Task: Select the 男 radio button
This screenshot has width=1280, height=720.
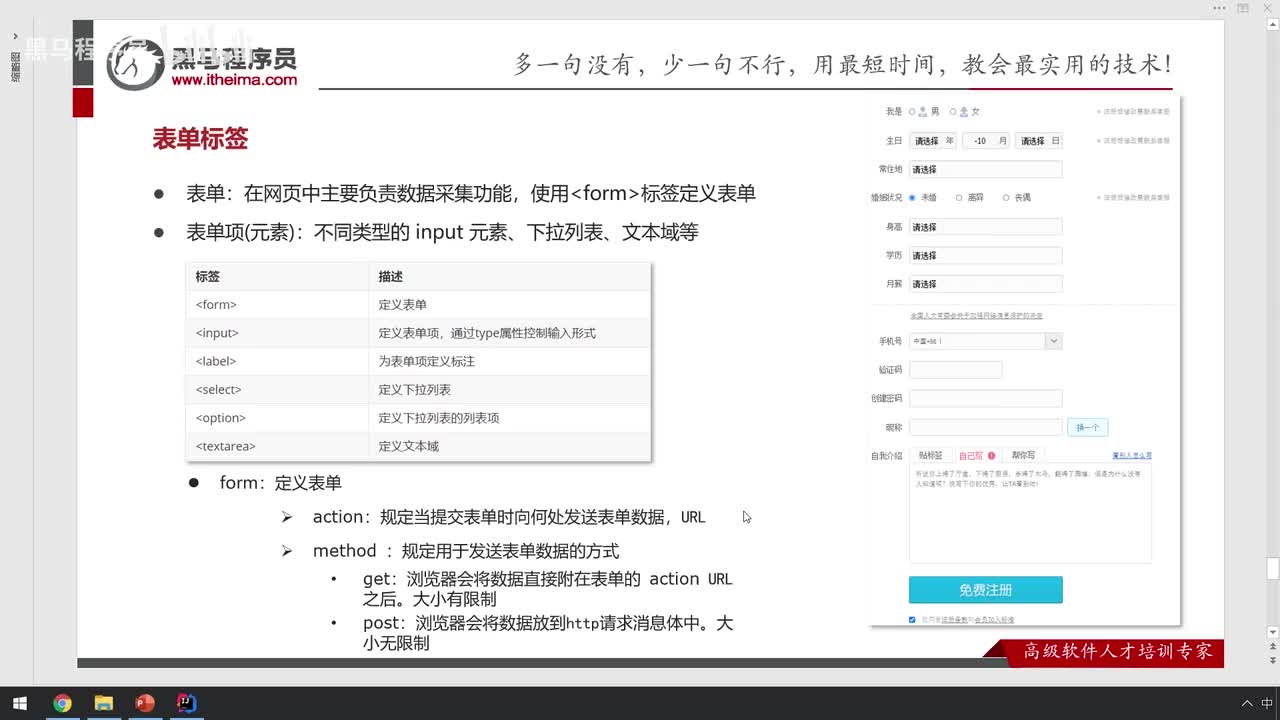Action: [x=912, y=112]
